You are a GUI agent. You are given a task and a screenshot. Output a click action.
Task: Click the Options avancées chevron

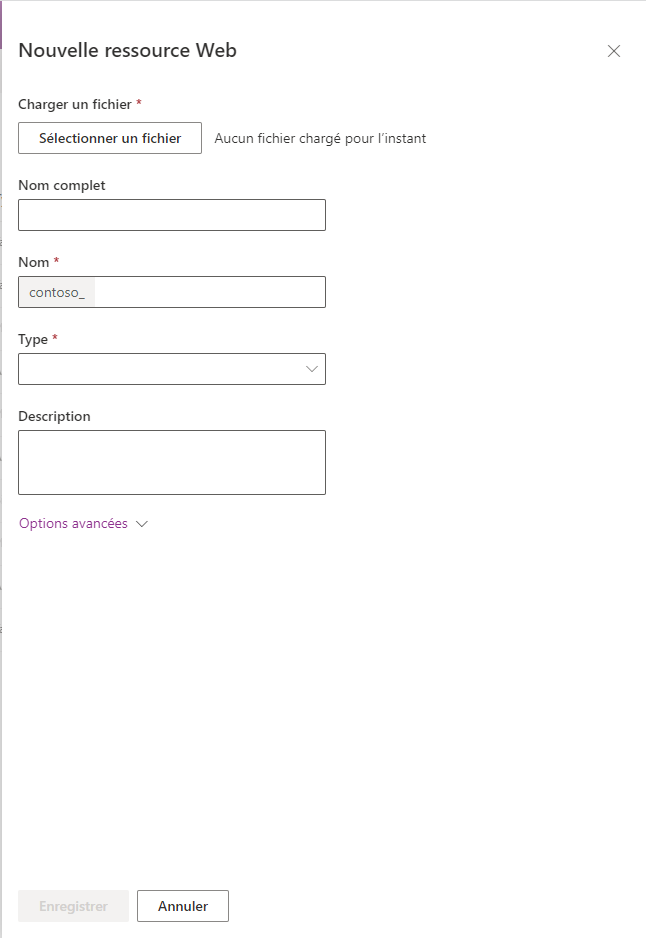tap(141, 523)
